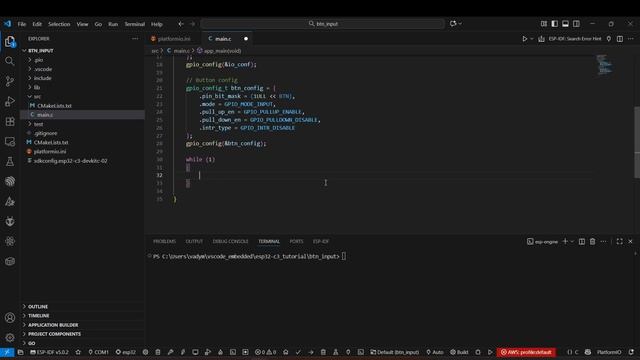Open the .gitignore file
Screen dimensions: 640x360
tap(82, 133)
